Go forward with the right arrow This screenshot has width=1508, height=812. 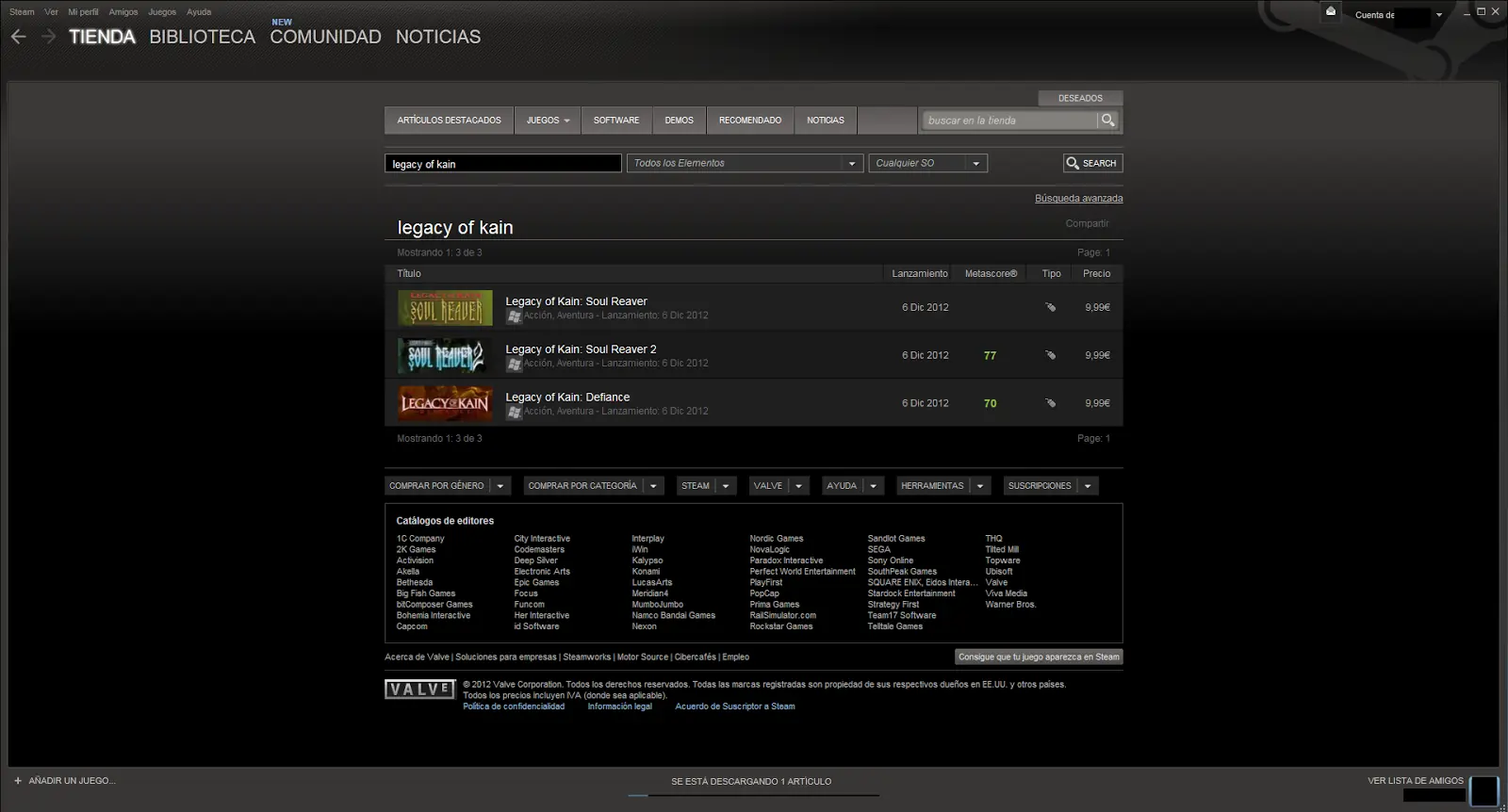tap(49, 37)
